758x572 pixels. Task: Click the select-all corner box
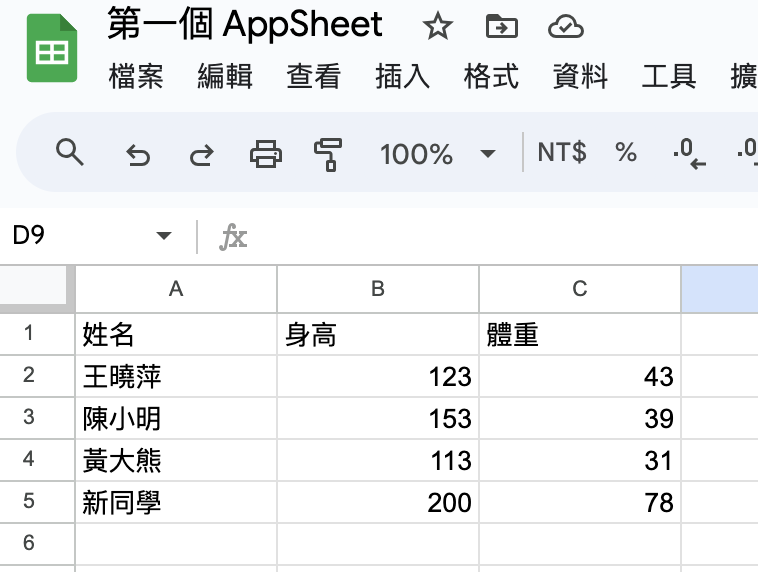click(x=37, y=289)
